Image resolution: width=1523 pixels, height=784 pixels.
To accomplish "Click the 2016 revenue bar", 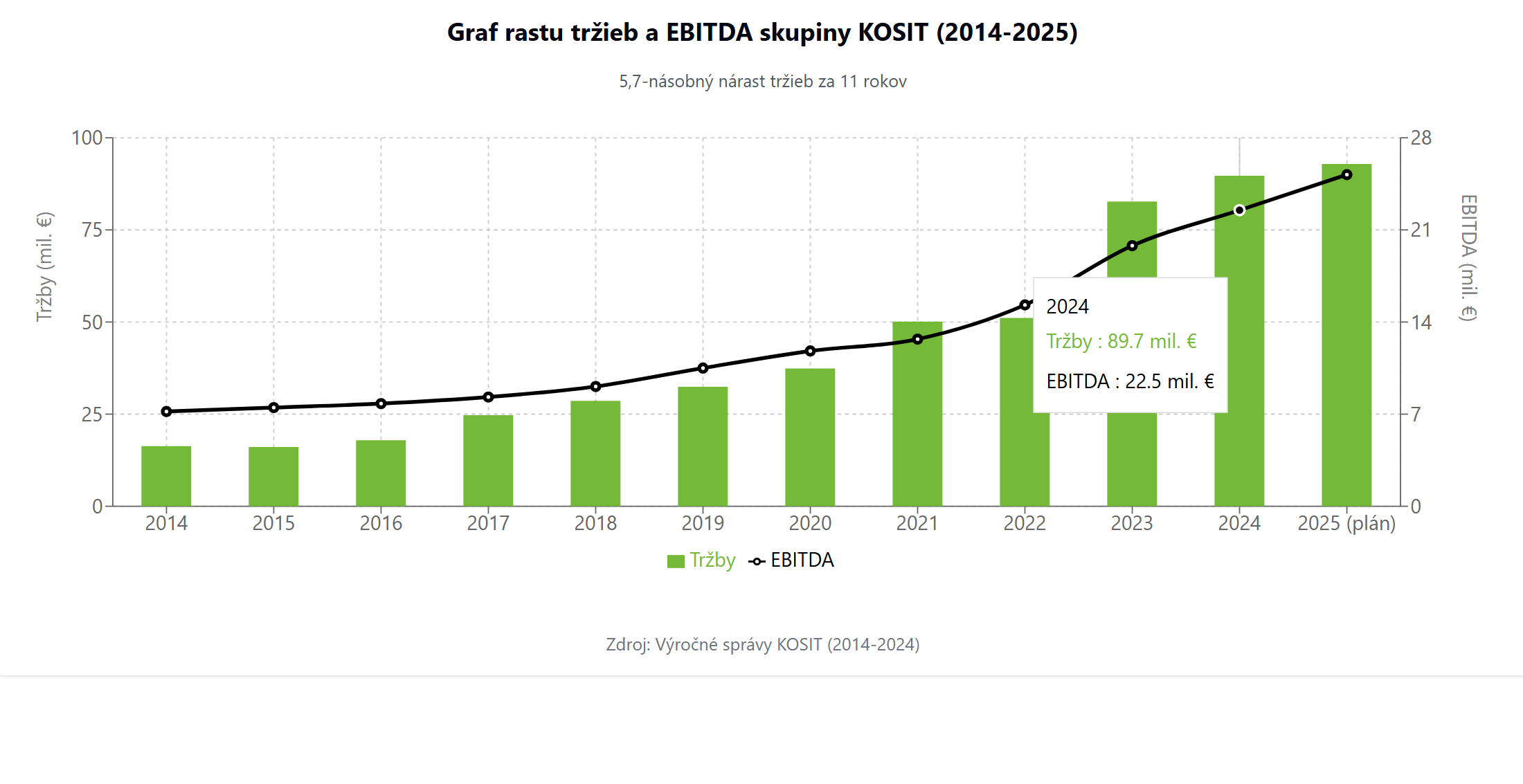I will 381,473.
